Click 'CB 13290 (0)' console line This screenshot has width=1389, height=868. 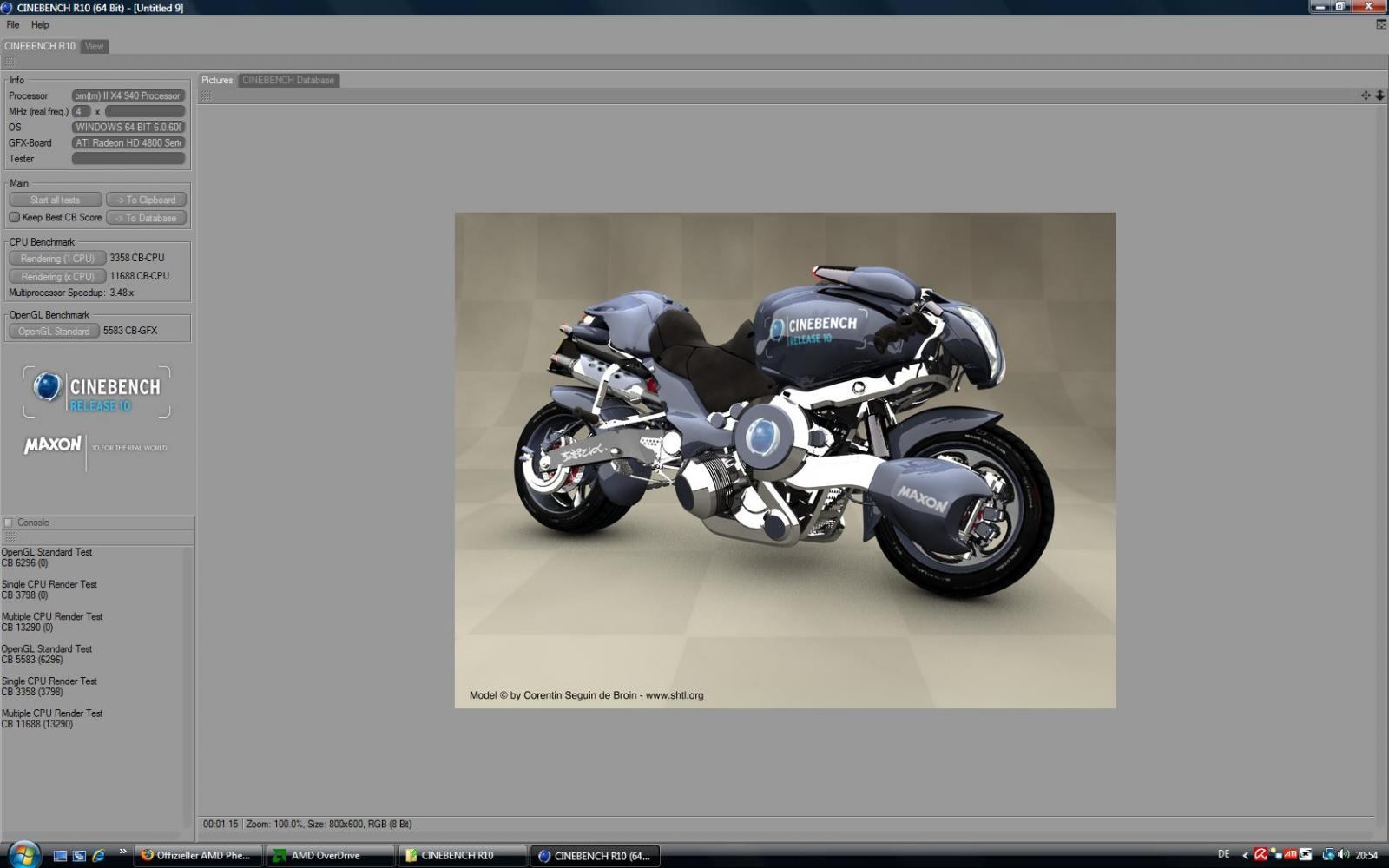(x=28, y=628)
